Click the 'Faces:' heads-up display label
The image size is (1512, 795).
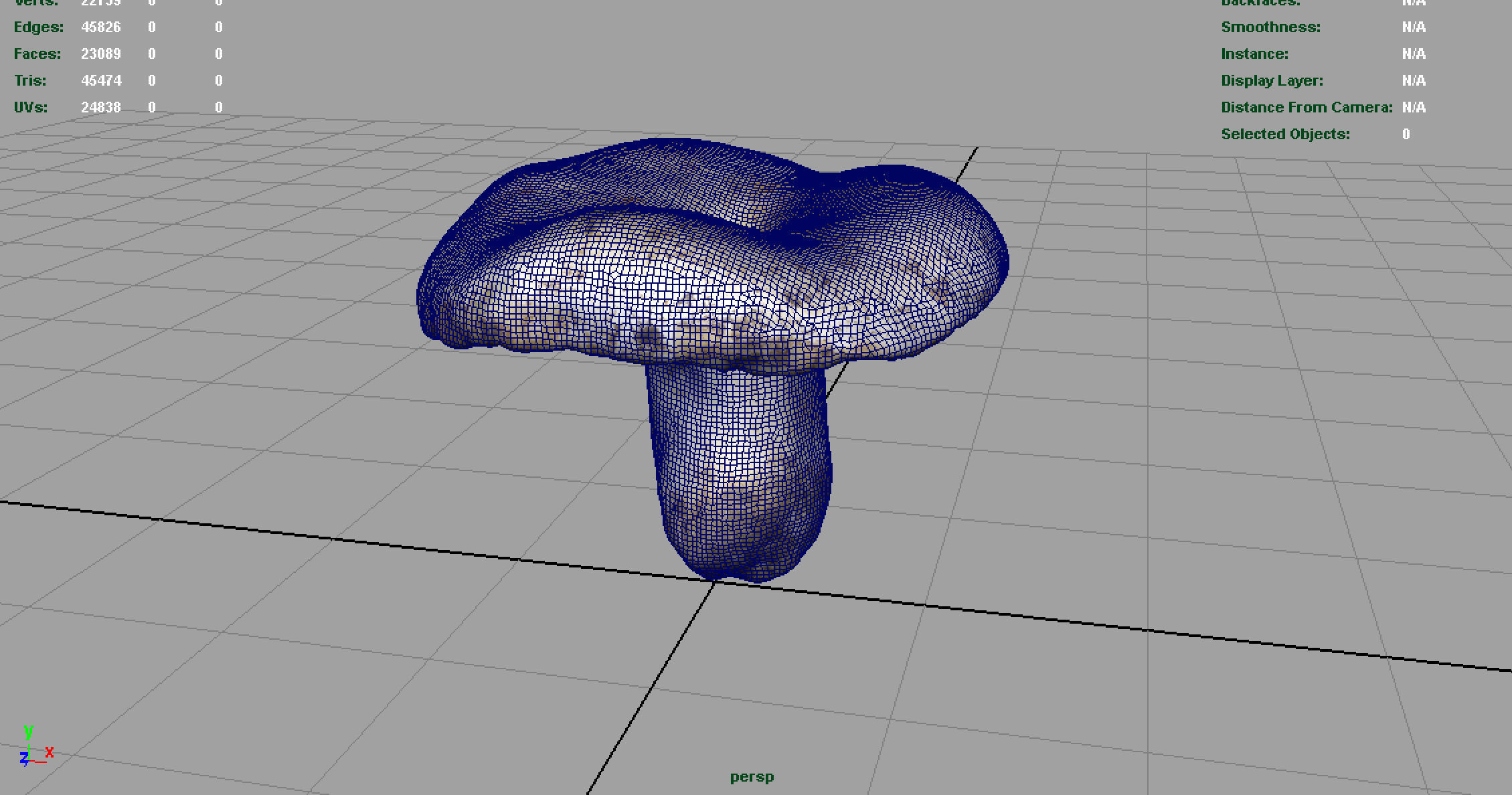click(37, 54)
